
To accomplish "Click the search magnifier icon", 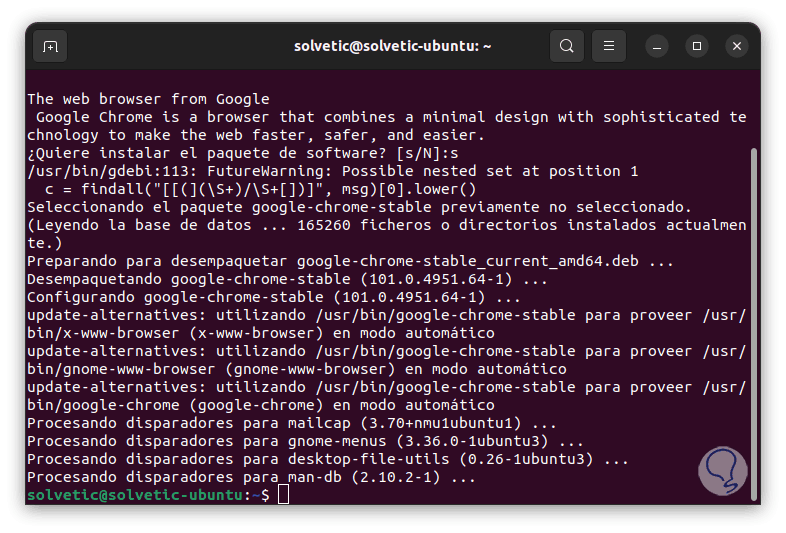I will click(567, 46).
